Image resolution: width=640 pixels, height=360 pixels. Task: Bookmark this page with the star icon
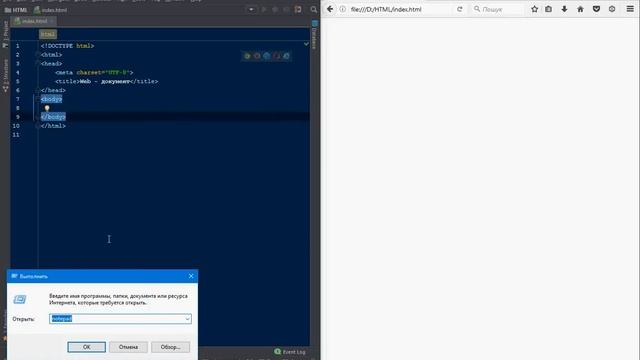[534, 9]
